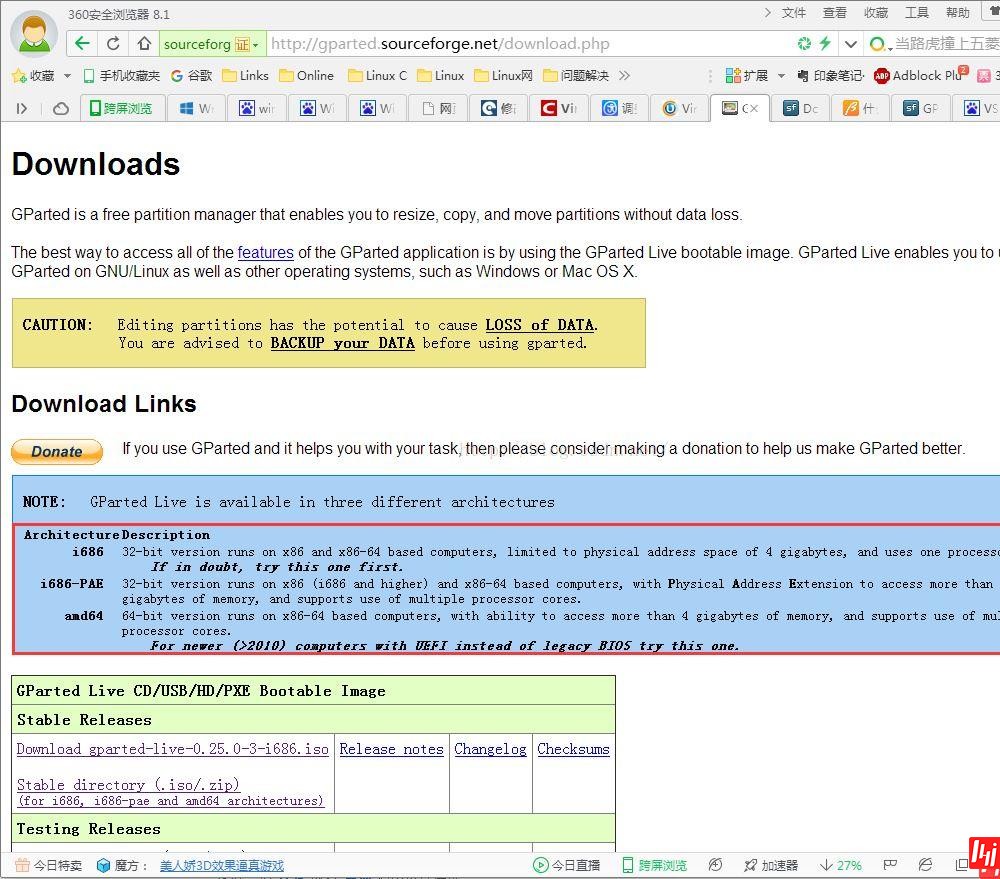Expand the hidden bookmarks overflow chevron
Viewport: 1000px width, 879px height.
click(625, 76)
